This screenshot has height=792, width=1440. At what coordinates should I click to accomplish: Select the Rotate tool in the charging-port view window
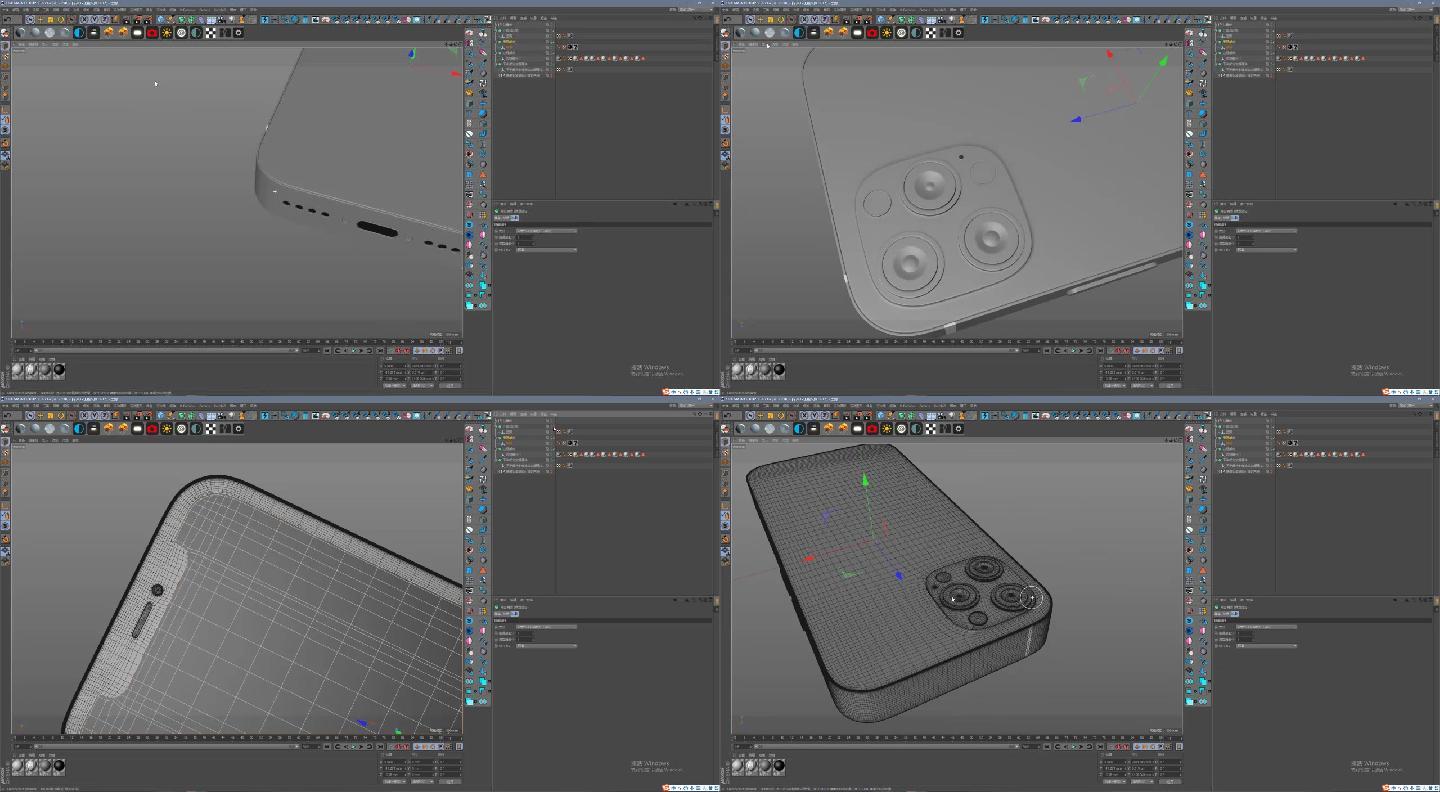(61, 20)
